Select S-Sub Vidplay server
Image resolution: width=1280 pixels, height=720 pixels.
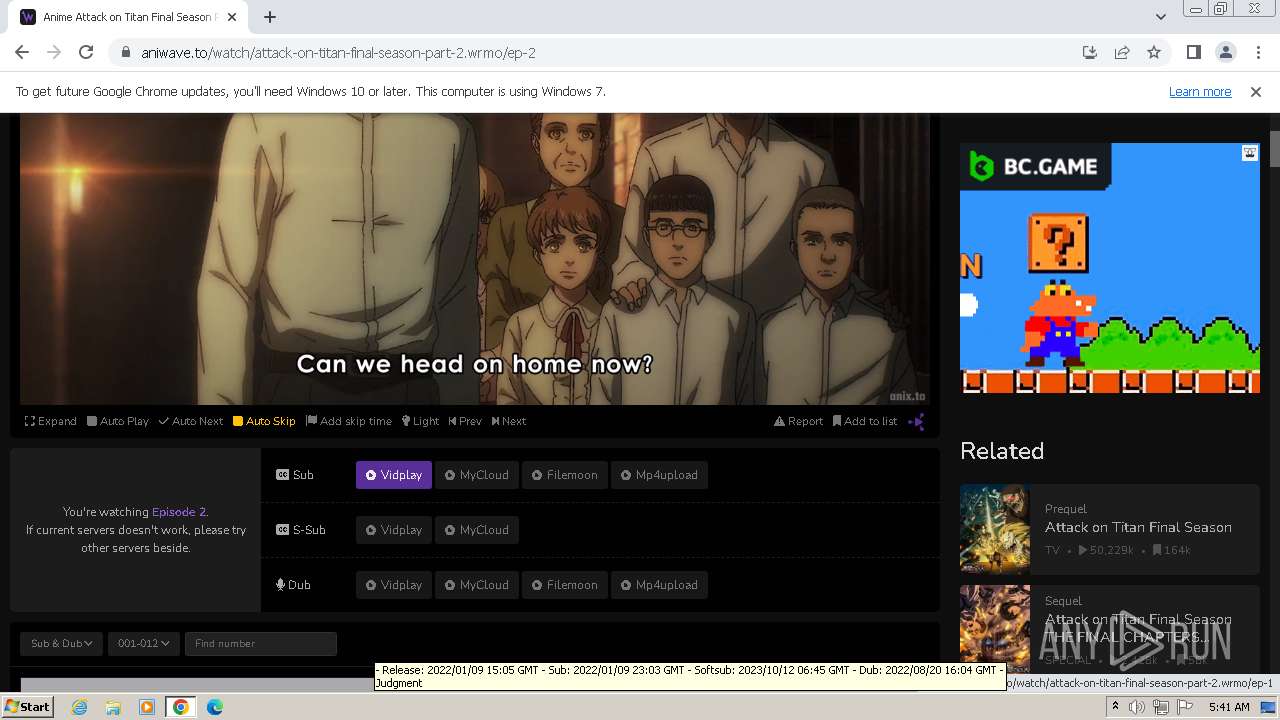[394, 530]
